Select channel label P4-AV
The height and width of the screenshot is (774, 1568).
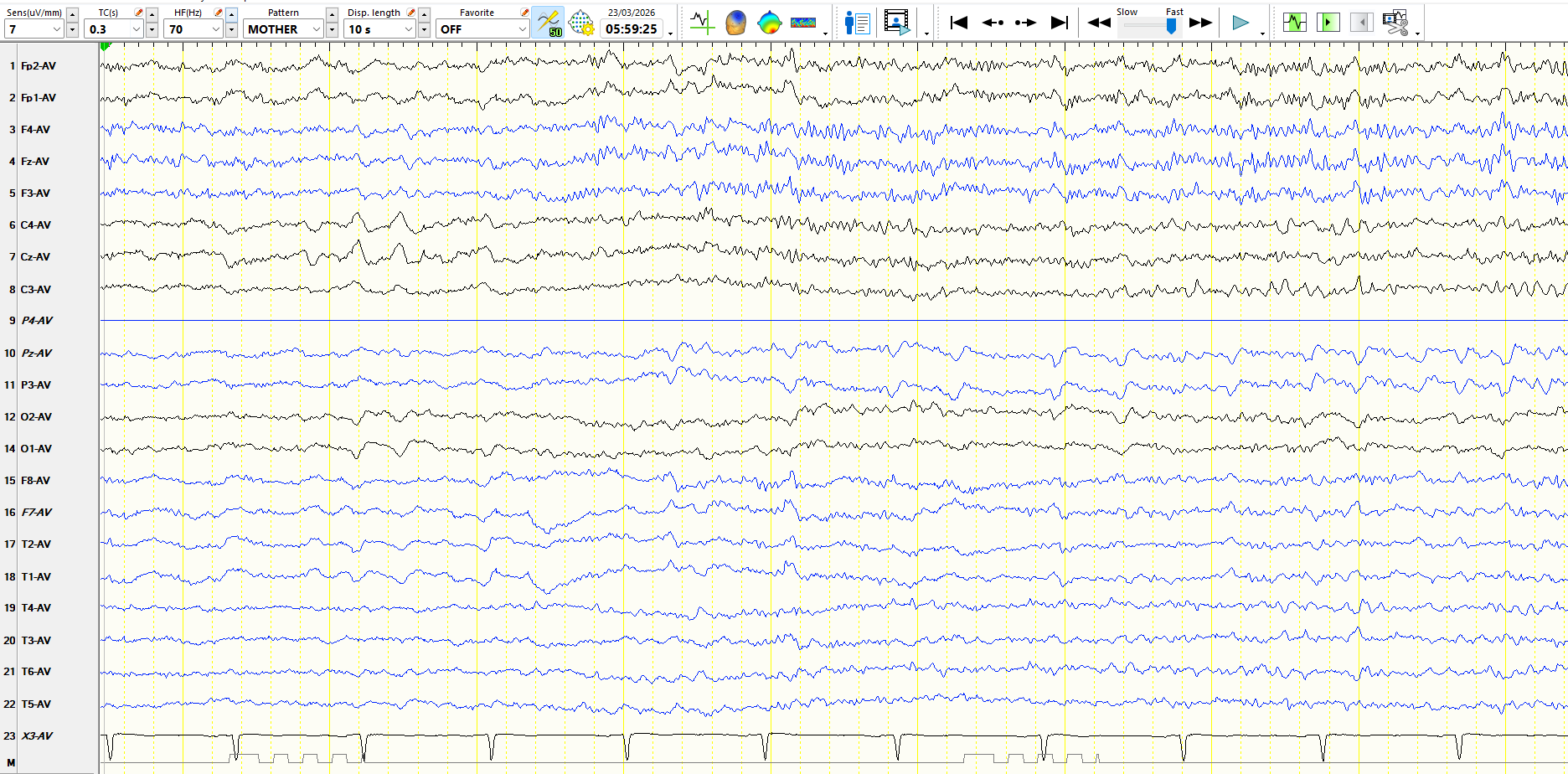pos(37,321)
